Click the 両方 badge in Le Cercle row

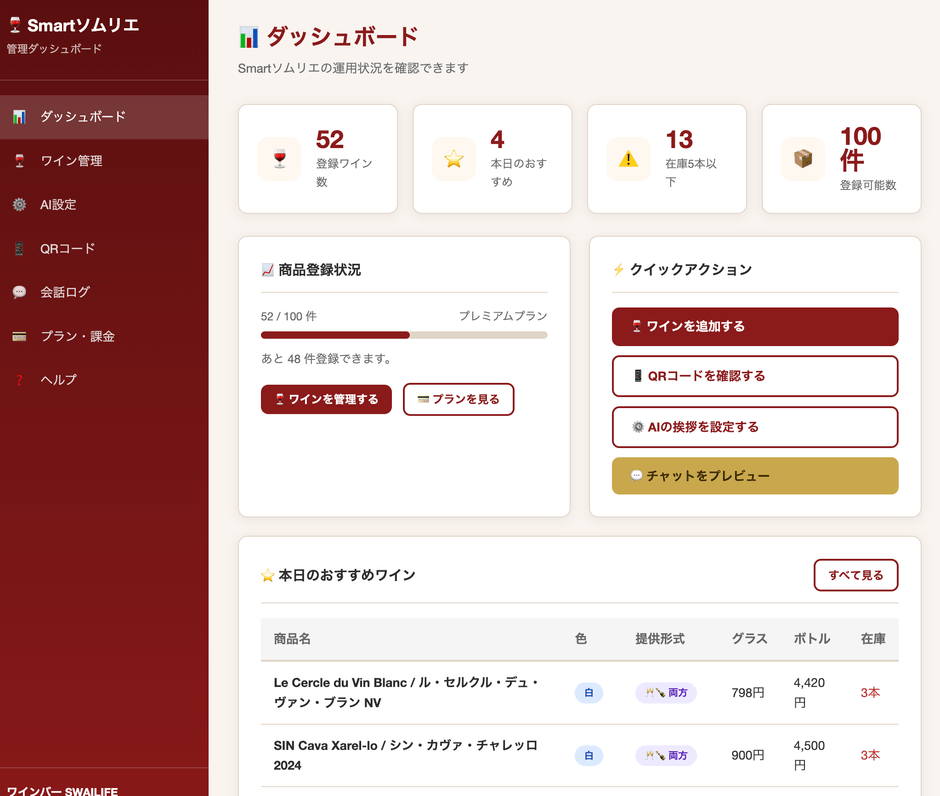point(666,693)
